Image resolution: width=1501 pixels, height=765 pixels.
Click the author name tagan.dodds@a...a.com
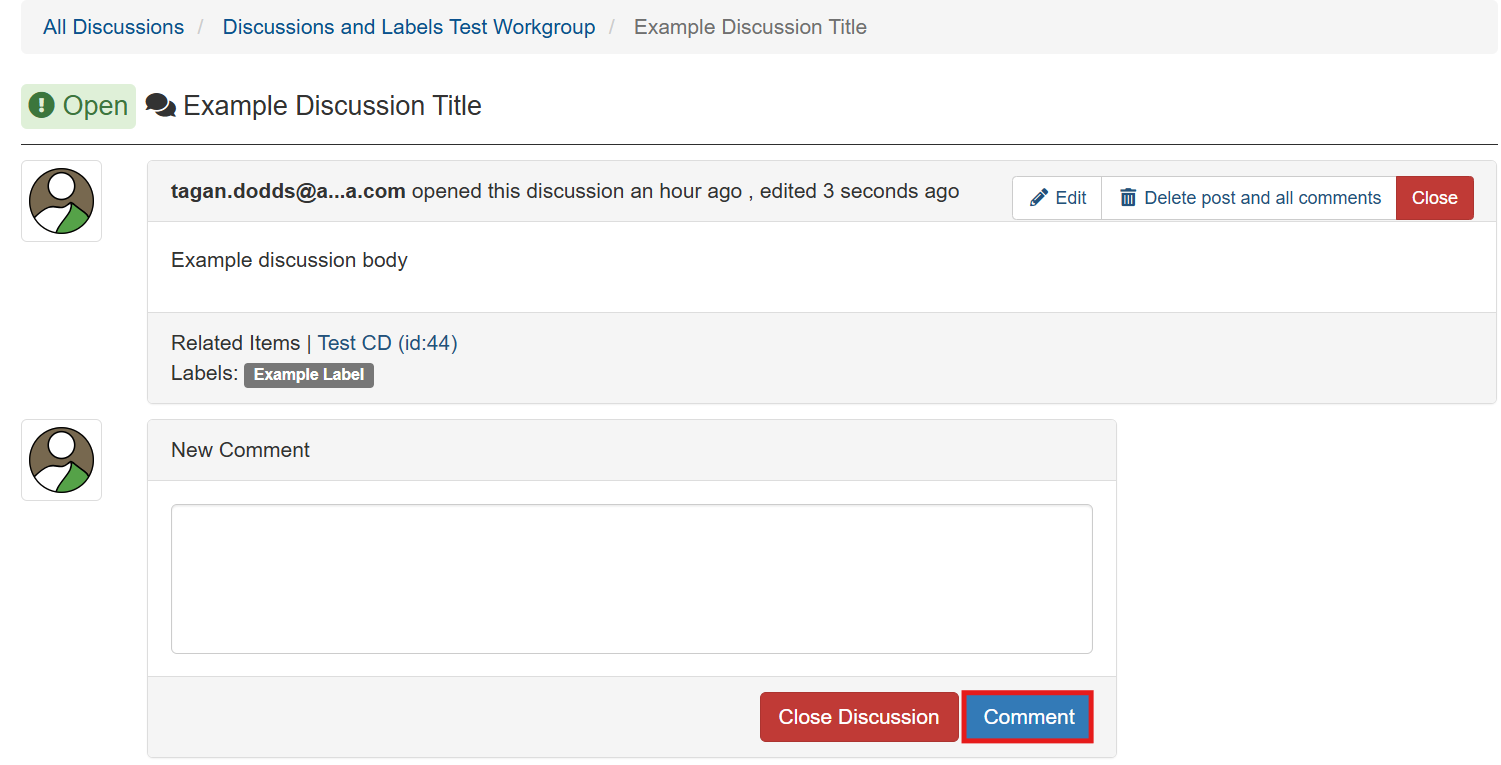(x=288, y=191)
